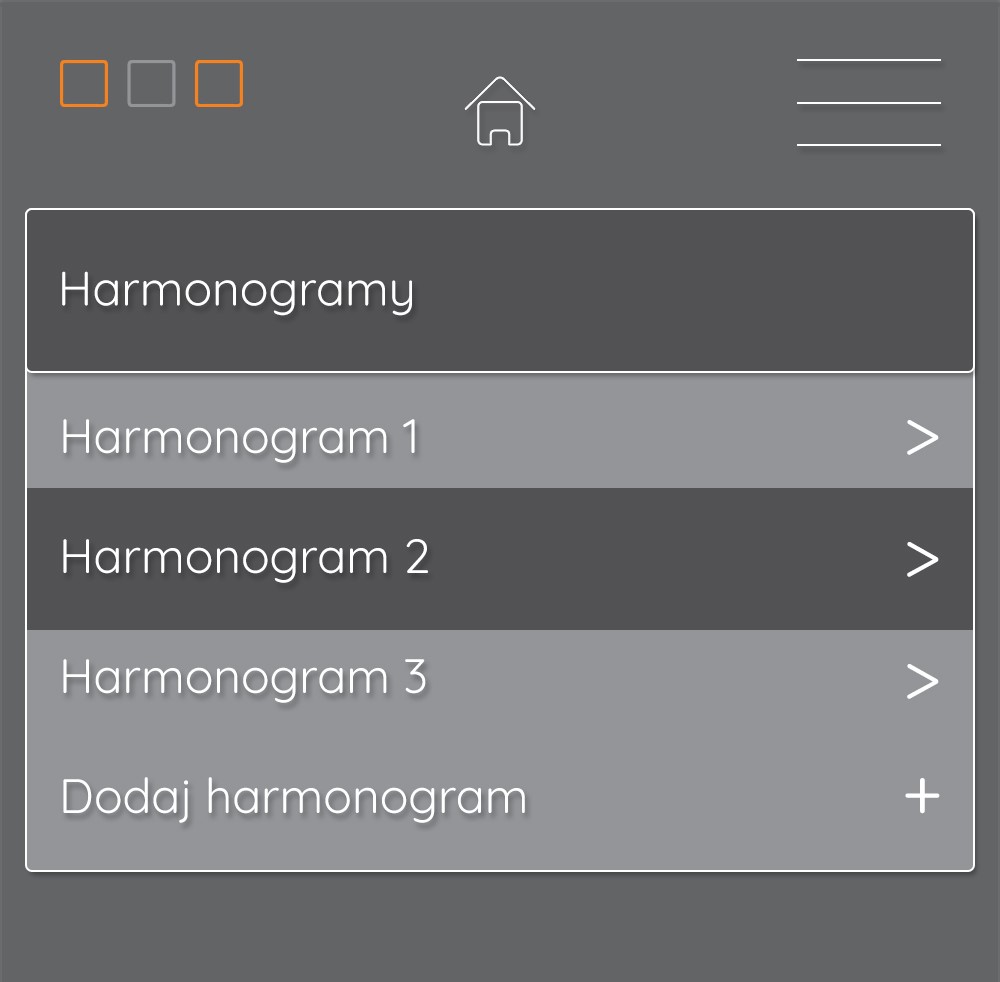
Task: Open the hamburger menu
Action: (869, 103)
